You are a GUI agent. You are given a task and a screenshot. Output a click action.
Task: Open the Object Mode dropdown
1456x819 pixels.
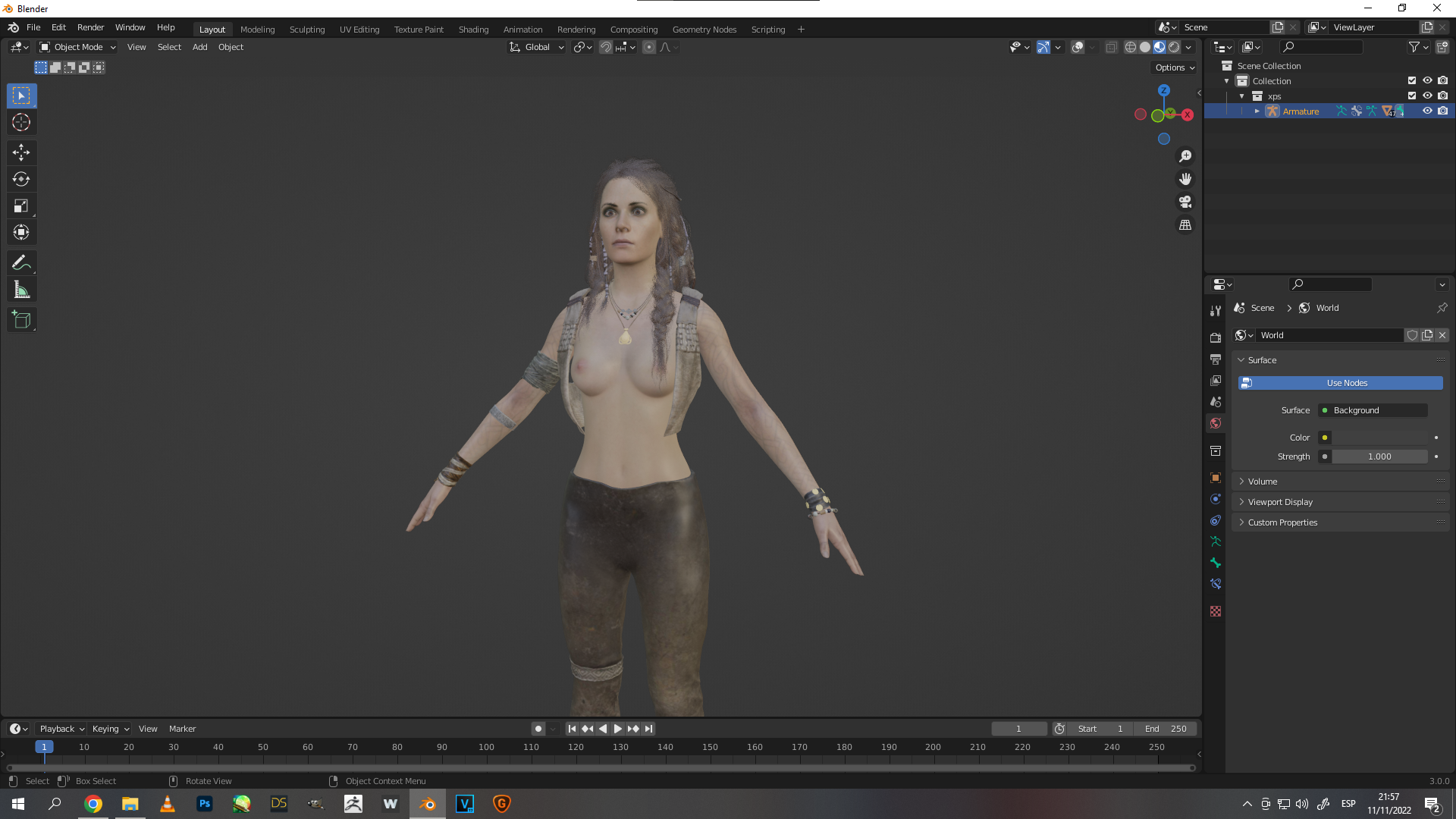pos(77,47)
